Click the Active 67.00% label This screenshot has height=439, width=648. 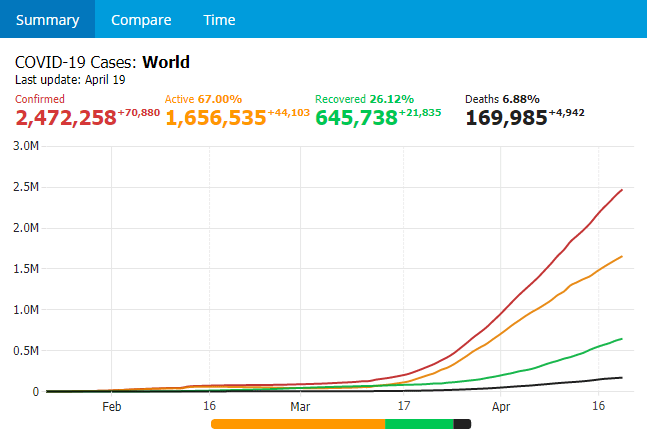[203, 99]
